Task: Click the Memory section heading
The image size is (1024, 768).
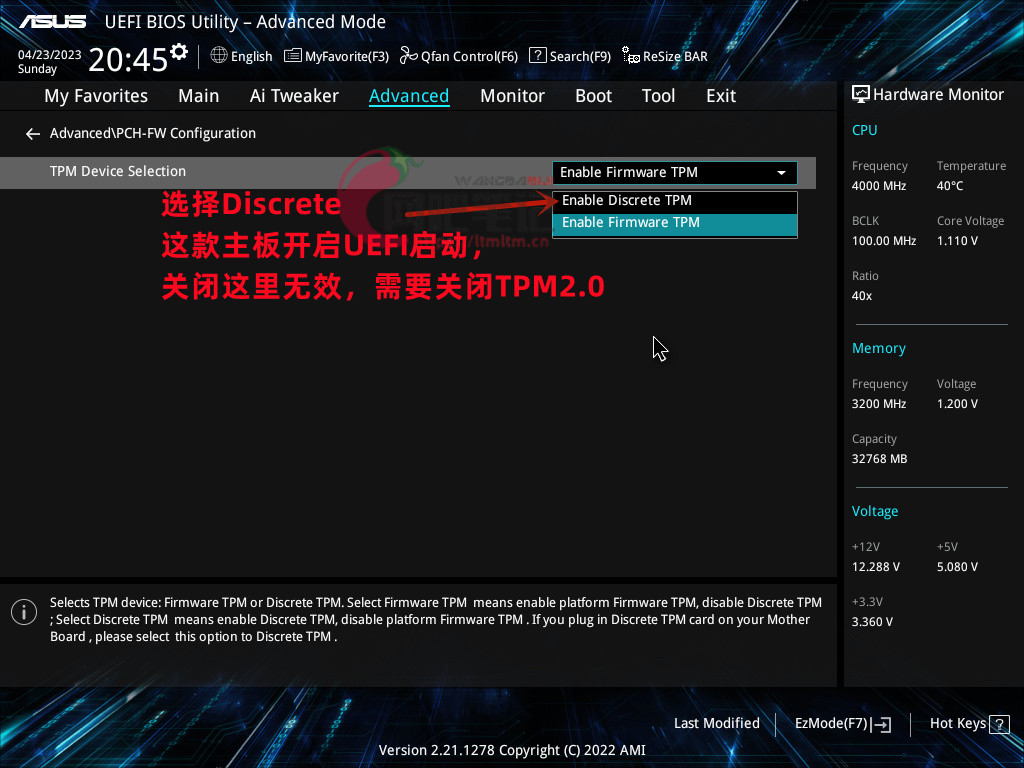Action: tap(878, 349)
